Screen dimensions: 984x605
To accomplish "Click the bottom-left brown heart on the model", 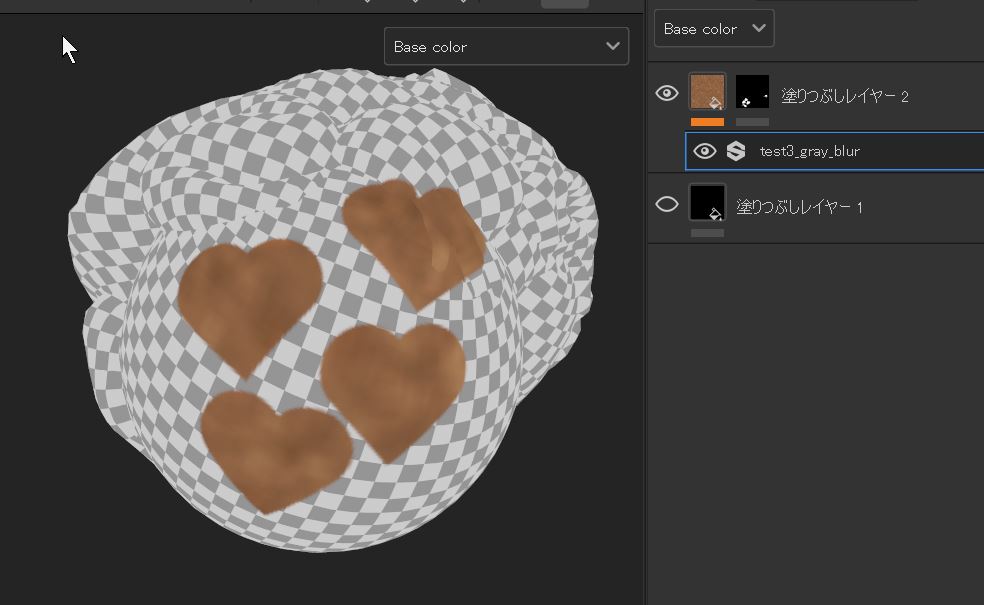I will pyautogui.click(x=275, y=445).
